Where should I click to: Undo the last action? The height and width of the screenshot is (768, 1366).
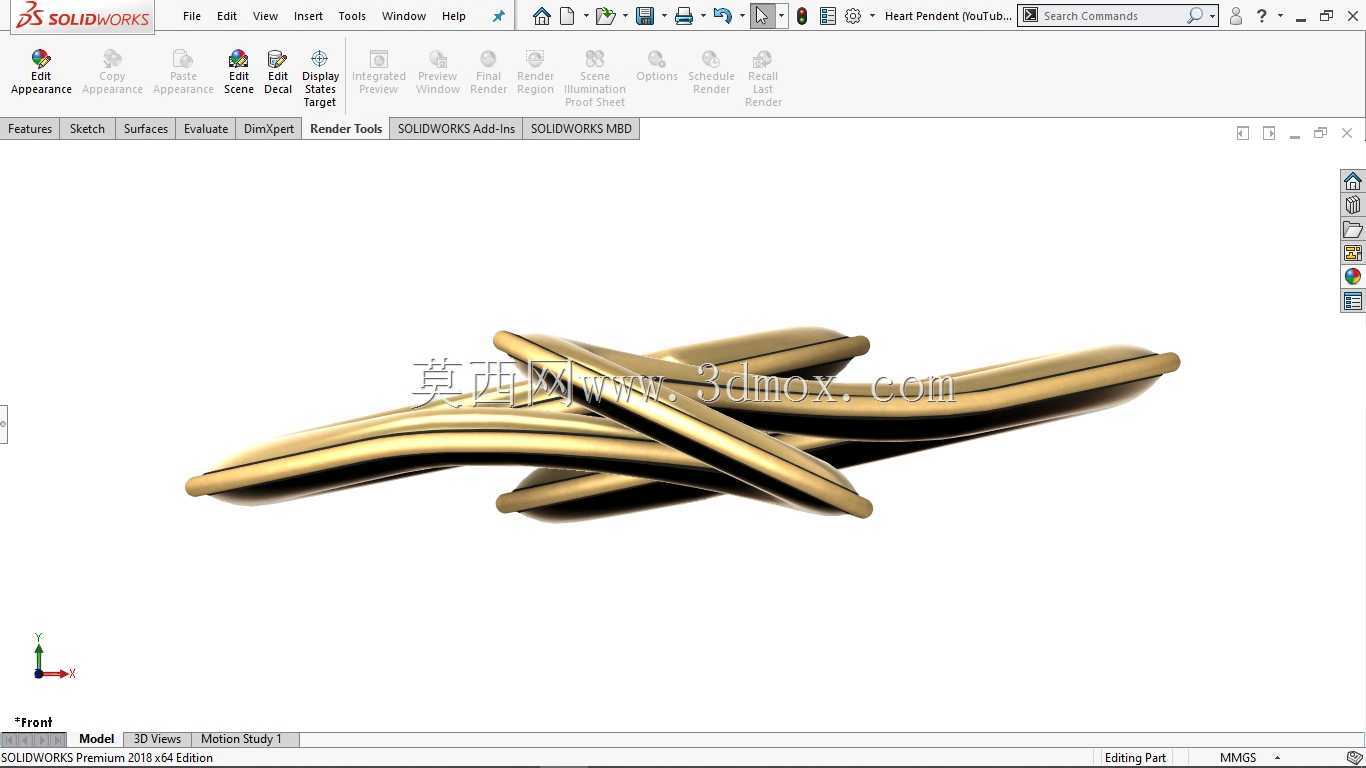[x=723, y=16]
